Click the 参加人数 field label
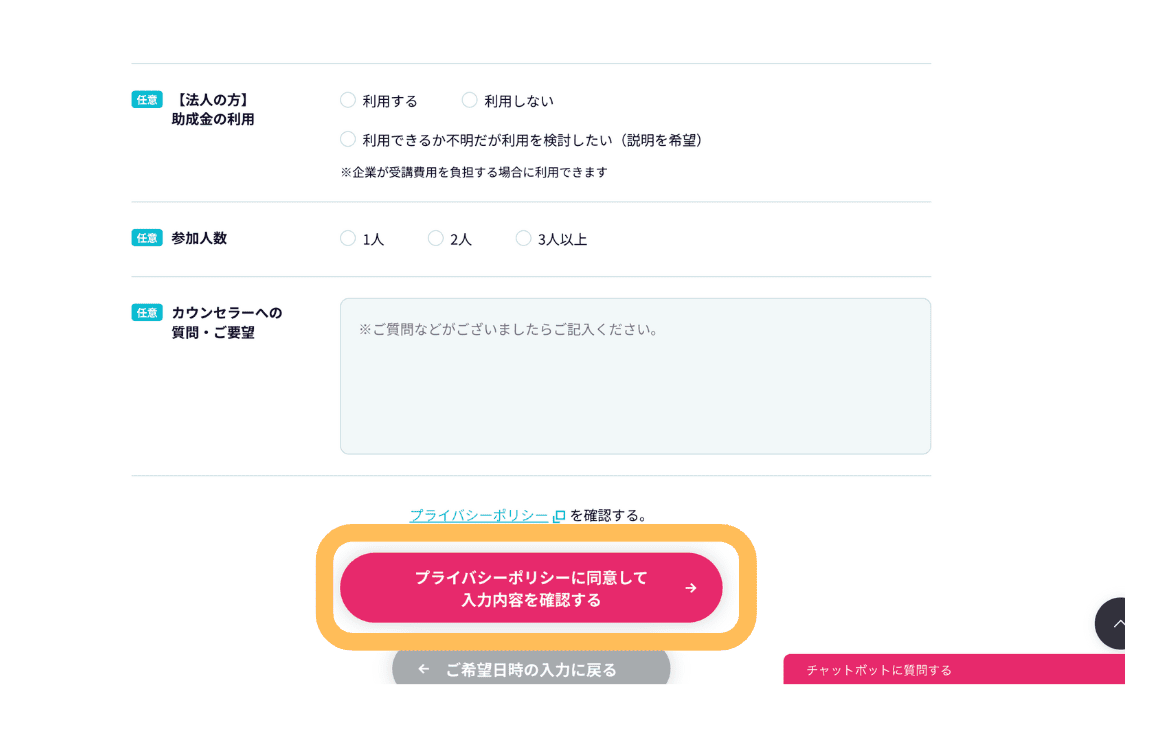The image size is (1170, 746). coord(199,238)
